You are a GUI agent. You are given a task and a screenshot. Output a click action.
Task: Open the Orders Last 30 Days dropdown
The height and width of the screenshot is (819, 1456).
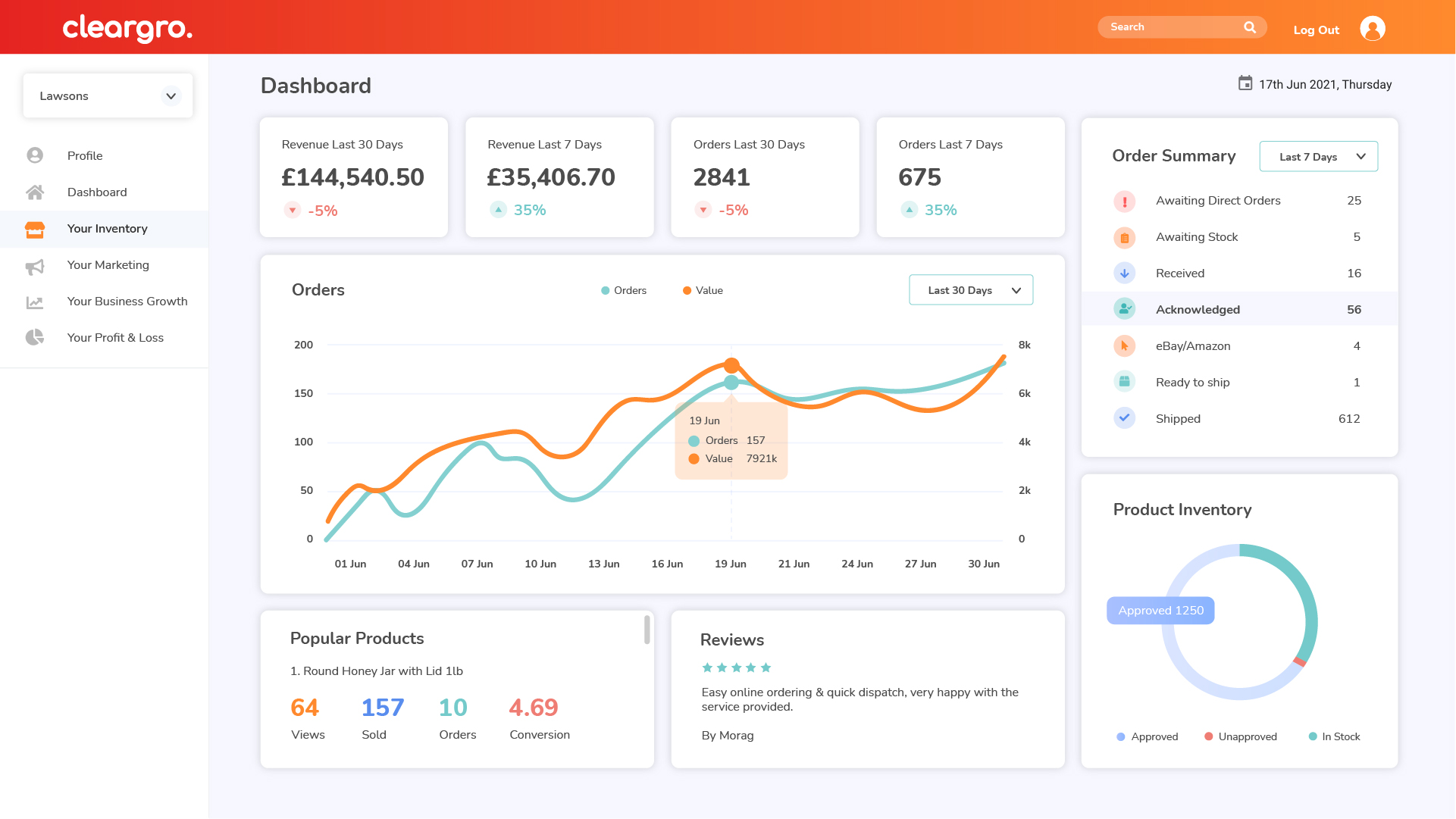970,291
